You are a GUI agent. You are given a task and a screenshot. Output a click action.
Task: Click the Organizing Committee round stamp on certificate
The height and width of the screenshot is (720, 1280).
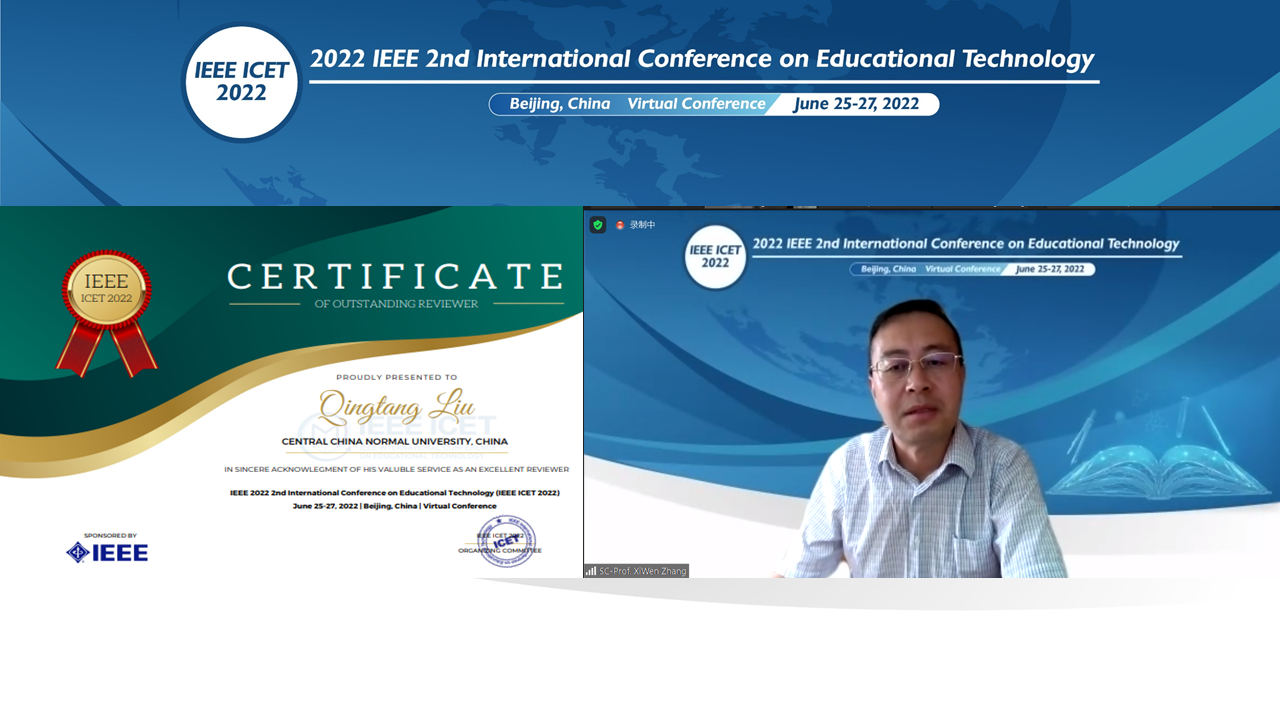click(506, 541)
